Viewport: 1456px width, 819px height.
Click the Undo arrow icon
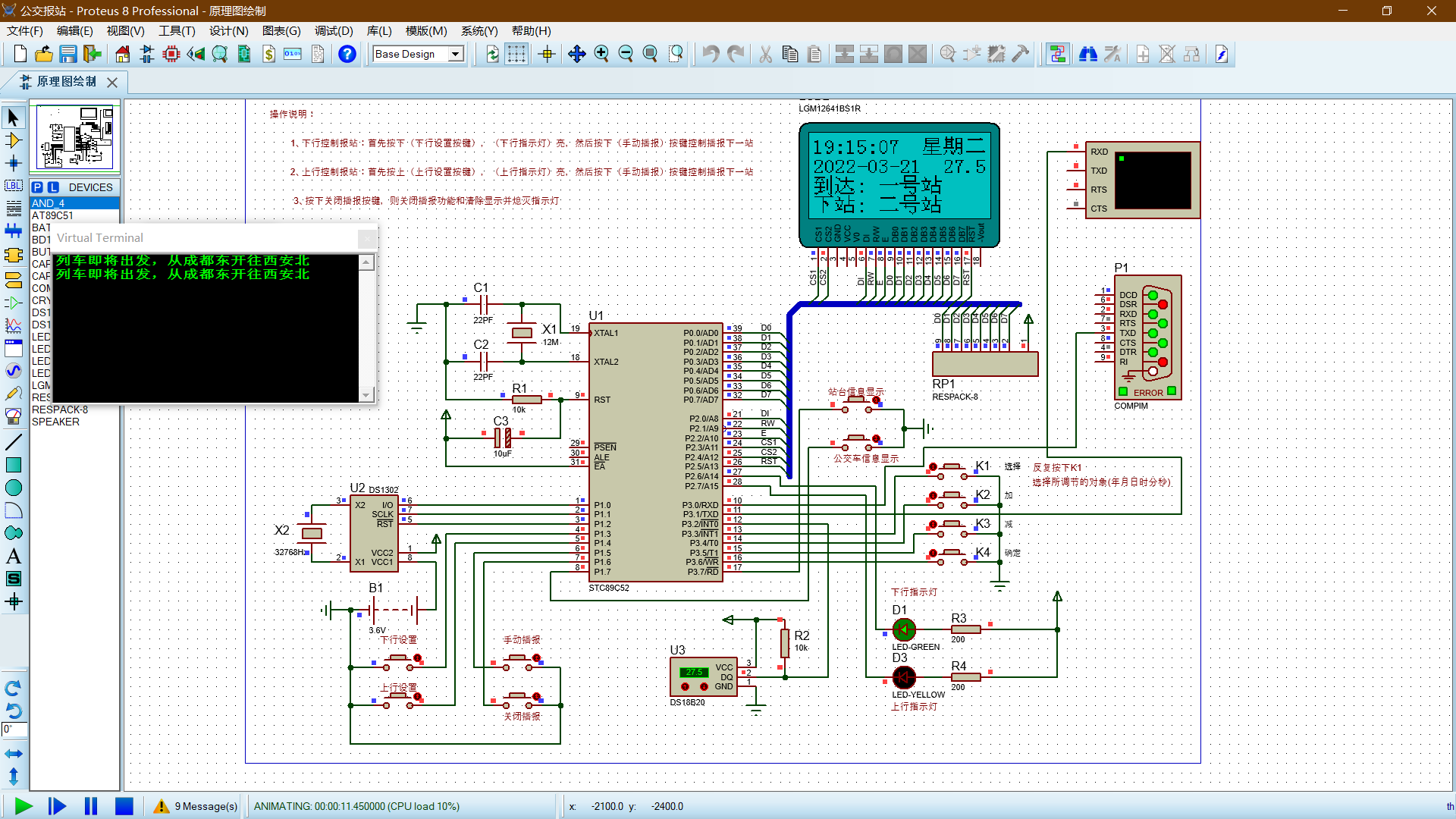tap(711, 54)
